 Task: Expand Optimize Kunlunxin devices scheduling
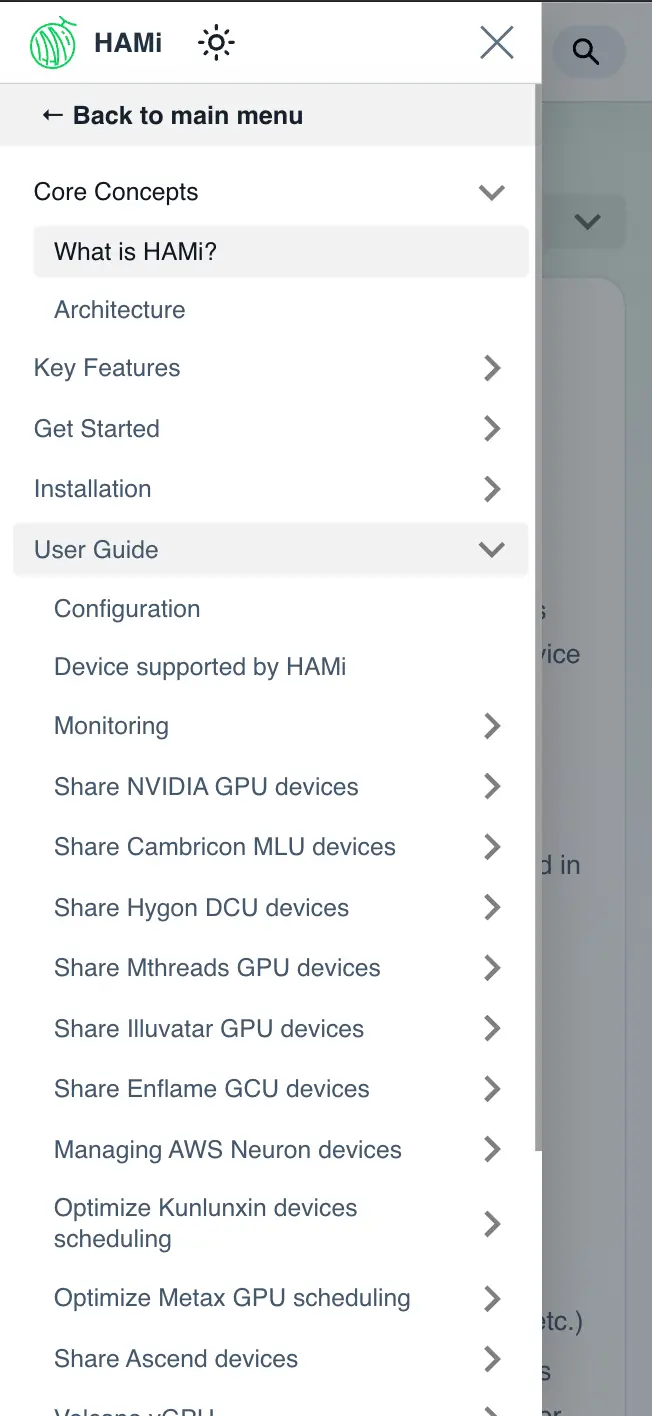coord(491,1223)
